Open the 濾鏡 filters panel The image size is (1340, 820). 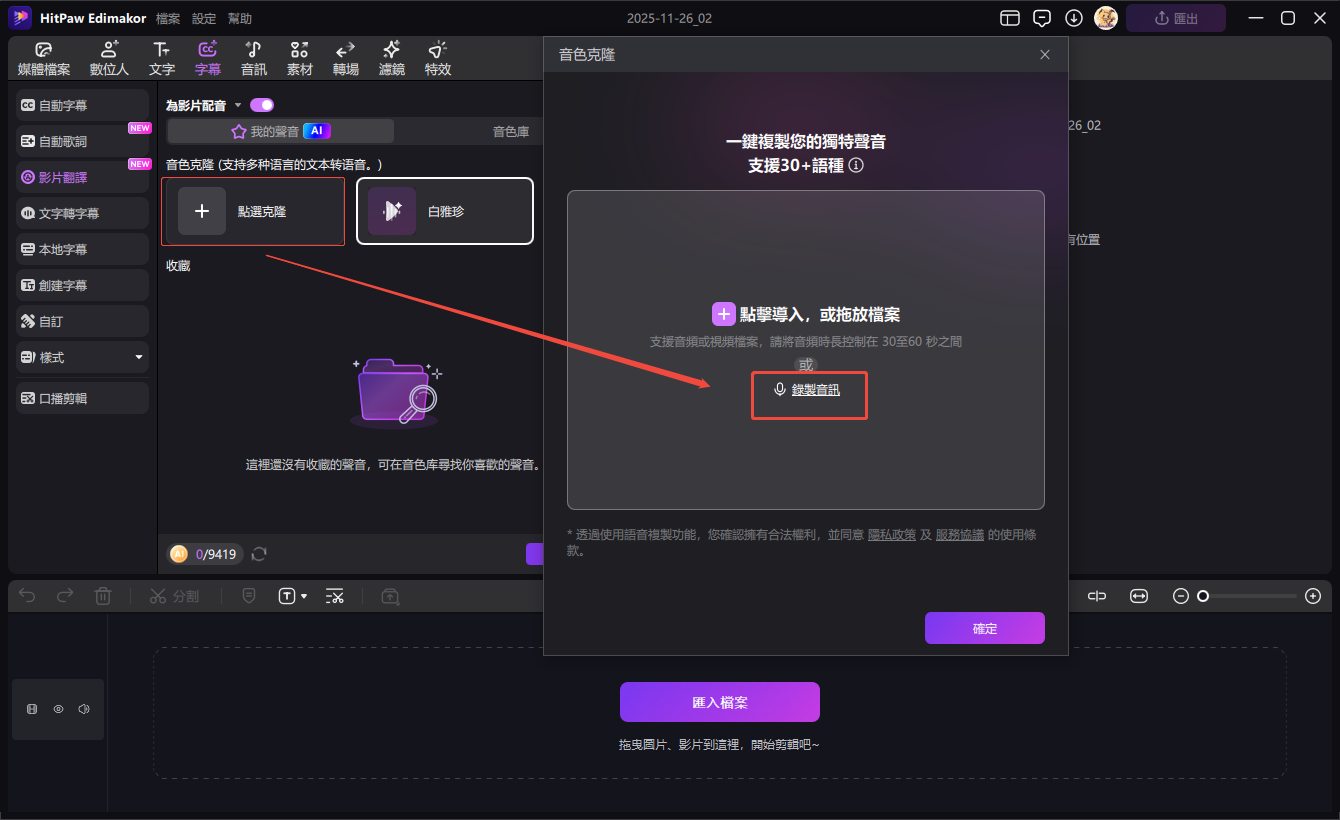(x=391, y=59)
